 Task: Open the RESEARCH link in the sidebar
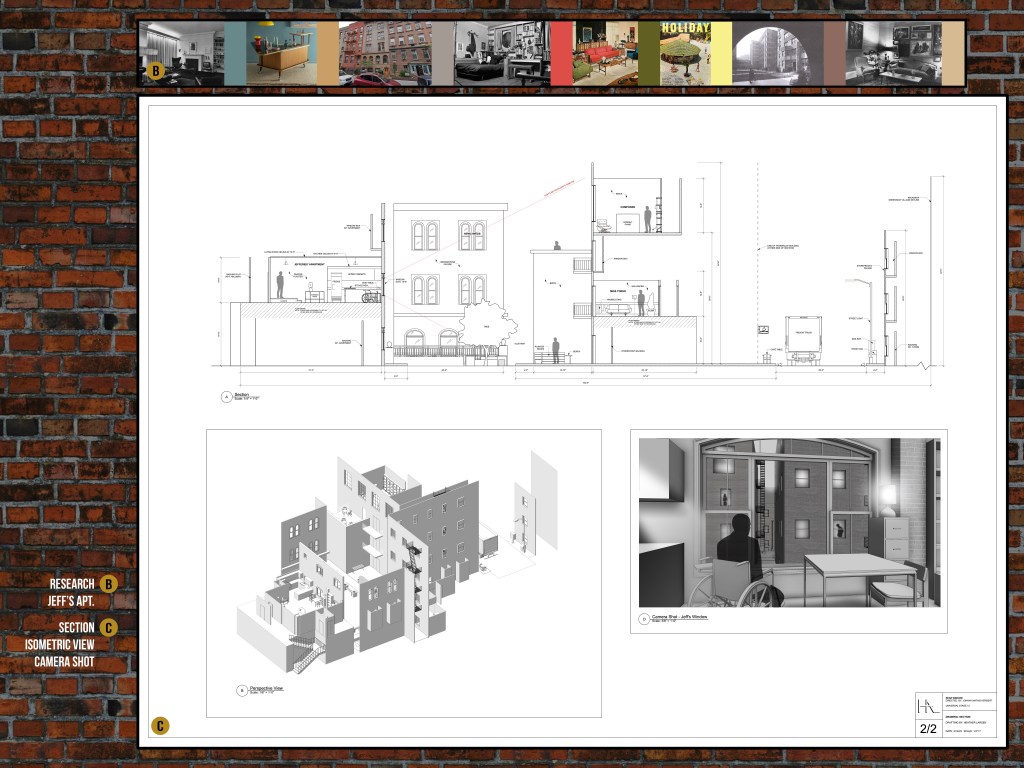(72, 584)
